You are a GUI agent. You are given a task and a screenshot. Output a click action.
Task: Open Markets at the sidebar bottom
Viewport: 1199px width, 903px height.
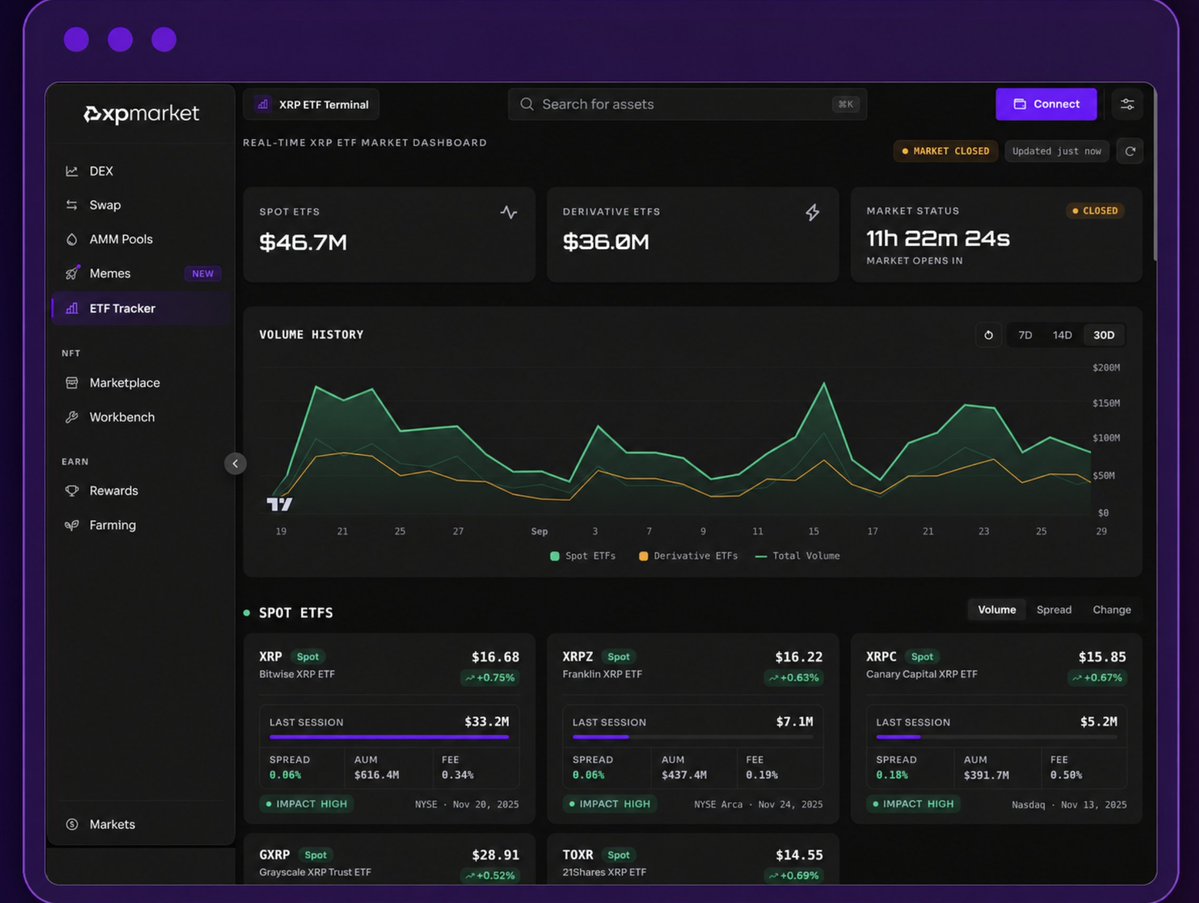[x=141, y=824]
